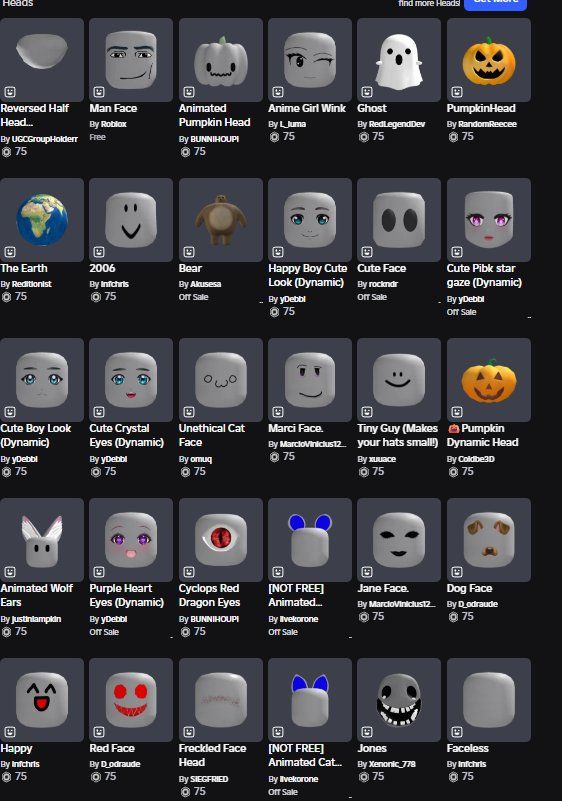
Task: Click the blue Get More button
Action: (495, 3)
